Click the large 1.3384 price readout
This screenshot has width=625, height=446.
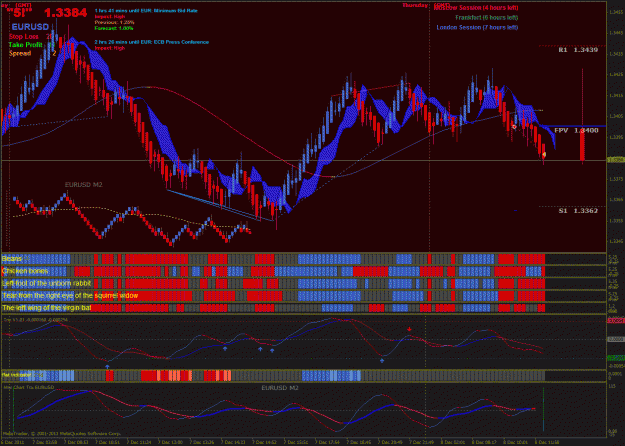tap(66, 13)
